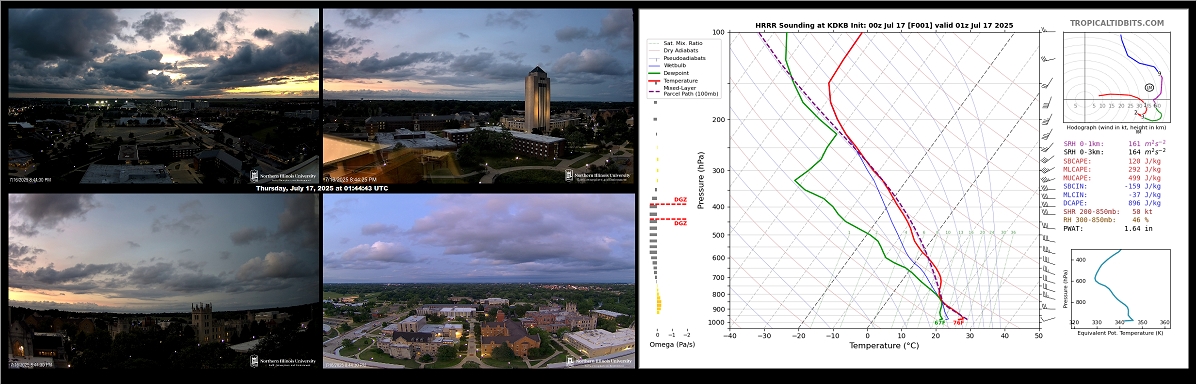Click the TROPICALTIDBITS.COM label
This screenshot has width=1197, height=385.
1117,24
